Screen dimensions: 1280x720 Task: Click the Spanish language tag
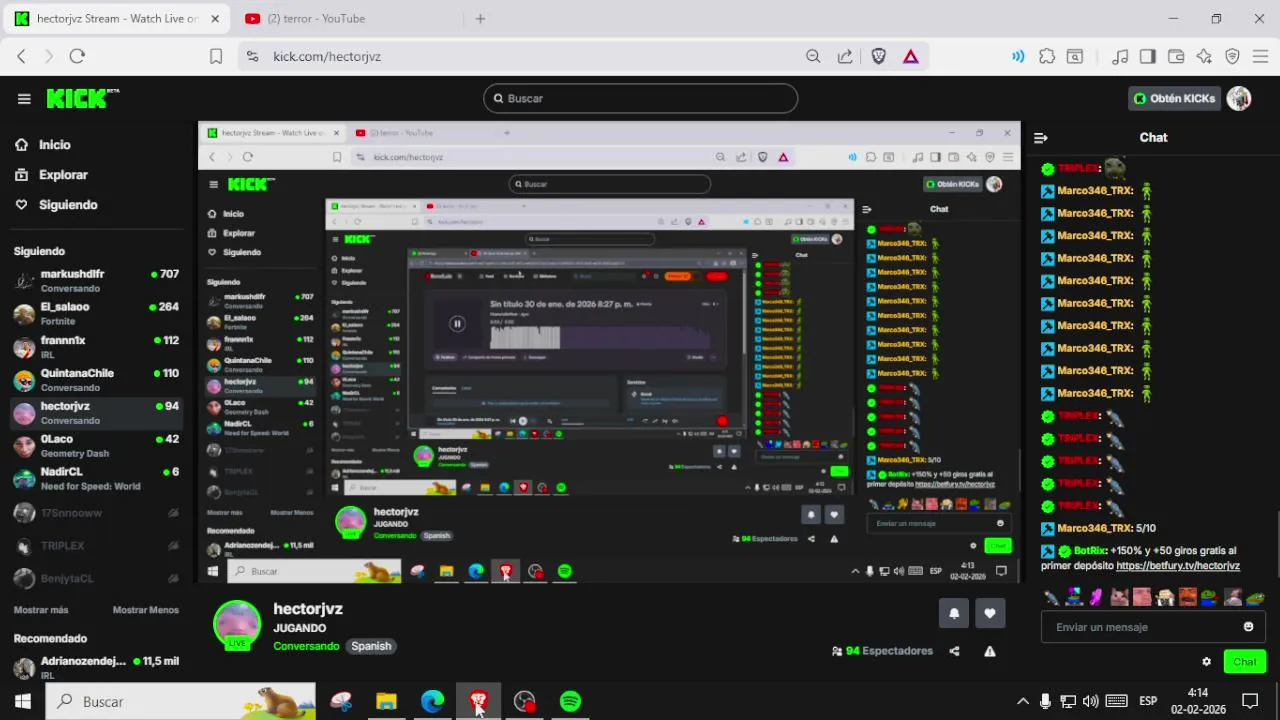pos(371,646)
